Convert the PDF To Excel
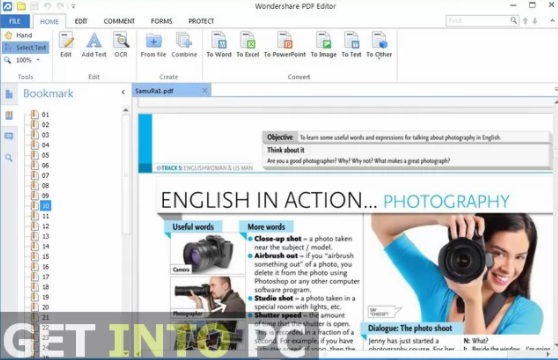 coord(248,44)
